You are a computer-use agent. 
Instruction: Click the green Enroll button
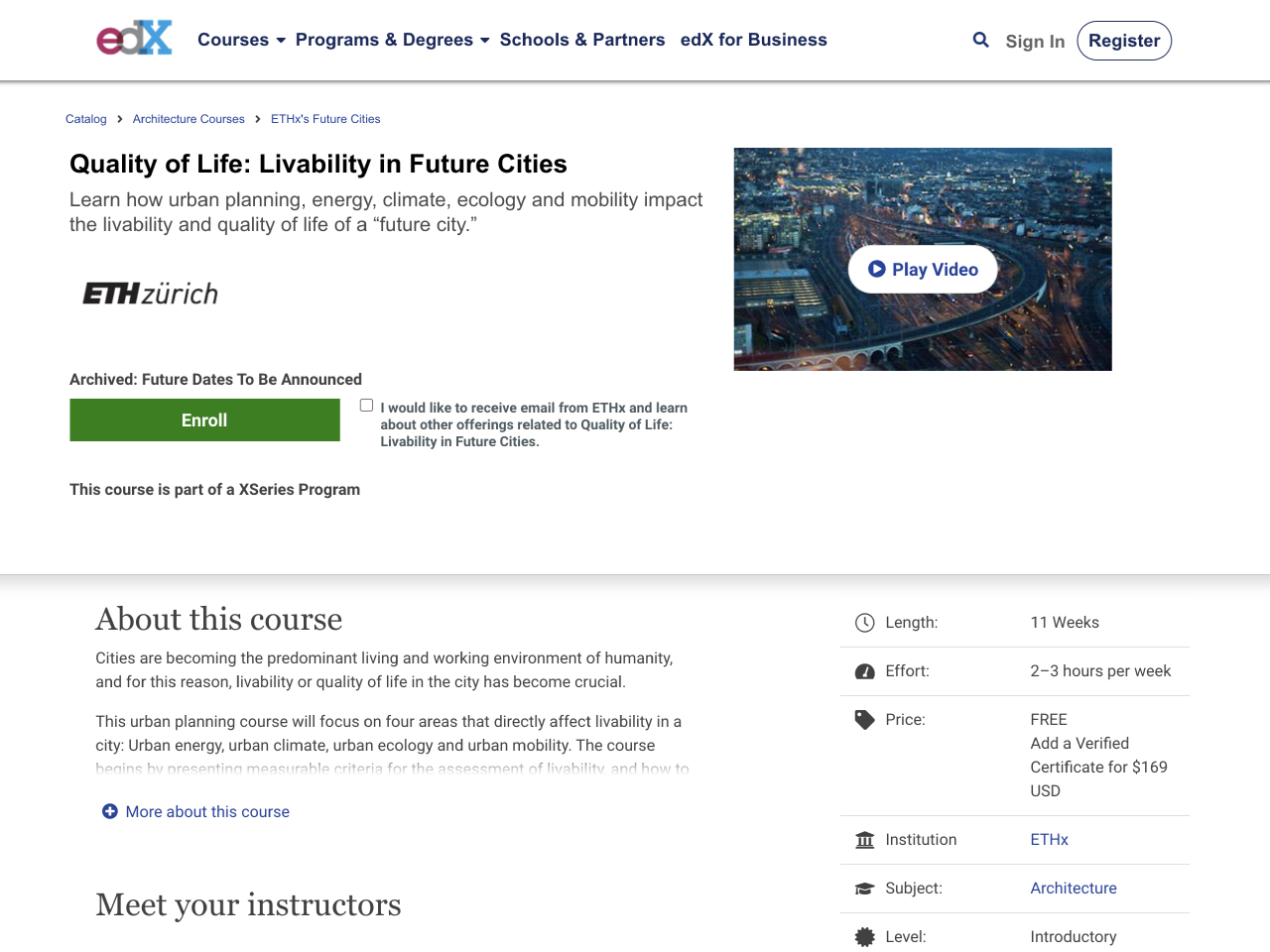tap(204, 419)
